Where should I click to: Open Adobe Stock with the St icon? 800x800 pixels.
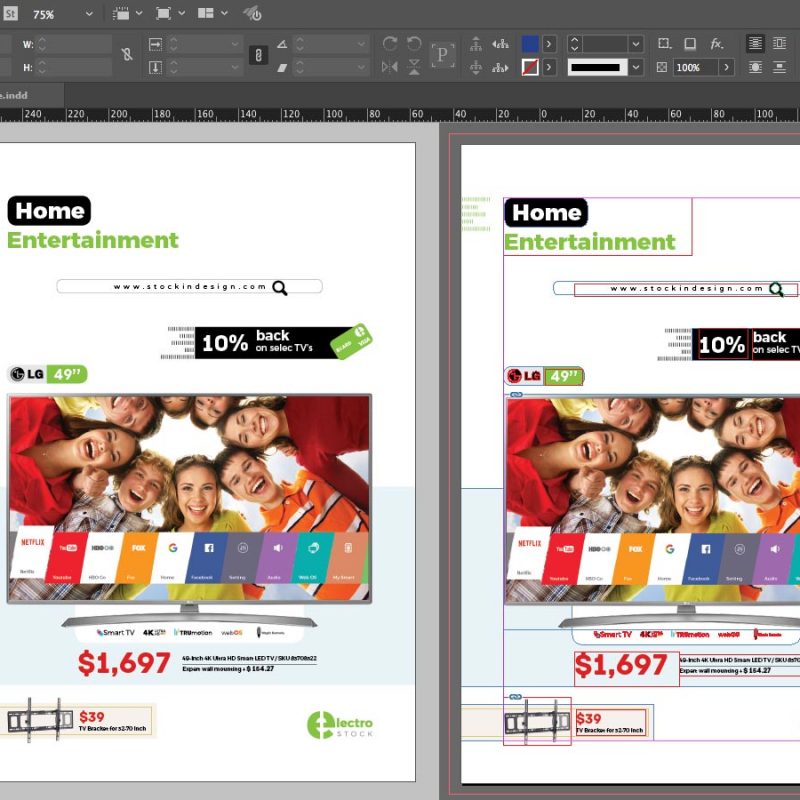pyautogui.click(x=10, y=13)
